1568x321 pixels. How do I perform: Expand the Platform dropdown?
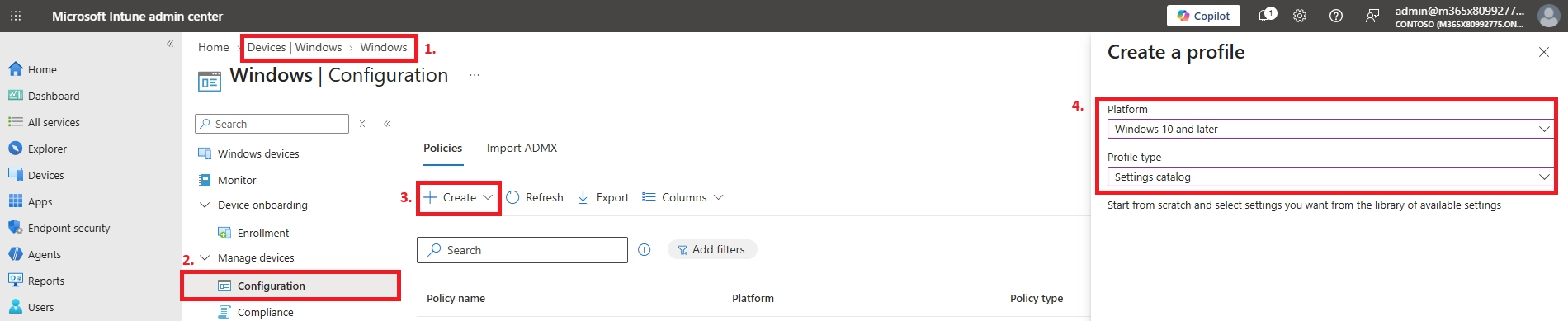(1330, 129)
